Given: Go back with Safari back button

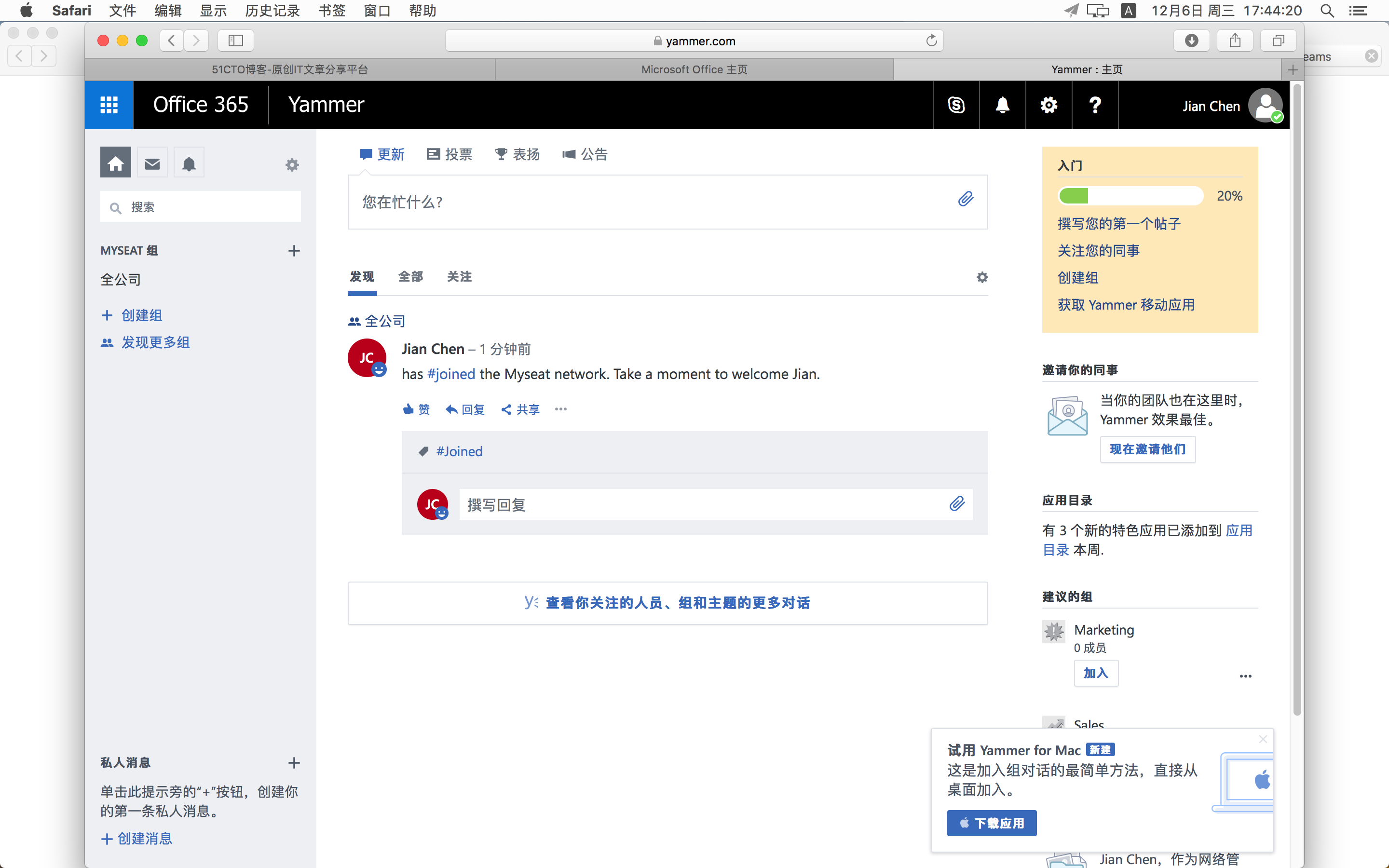Looking at the screenshot, I should (172, 41).
